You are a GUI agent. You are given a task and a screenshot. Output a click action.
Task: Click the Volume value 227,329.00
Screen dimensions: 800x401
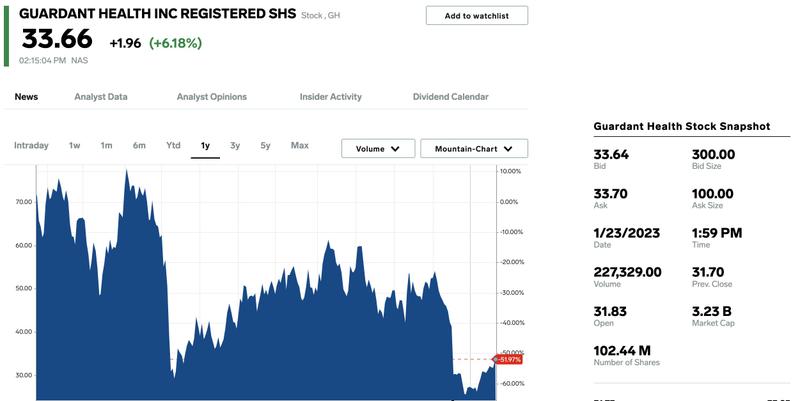pyautogui.click(x=628, y=272)
